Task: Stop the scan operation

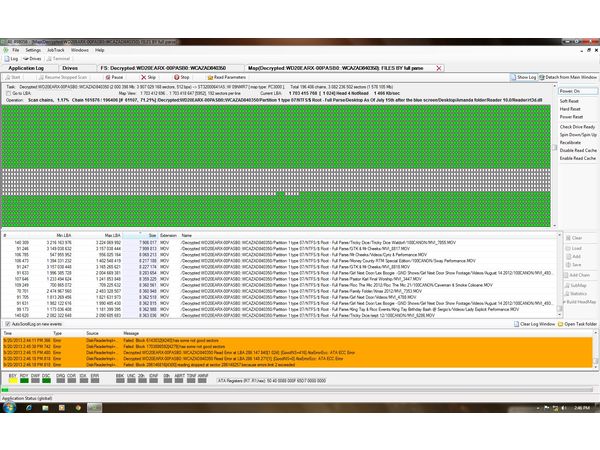Action: click(181, 76)
